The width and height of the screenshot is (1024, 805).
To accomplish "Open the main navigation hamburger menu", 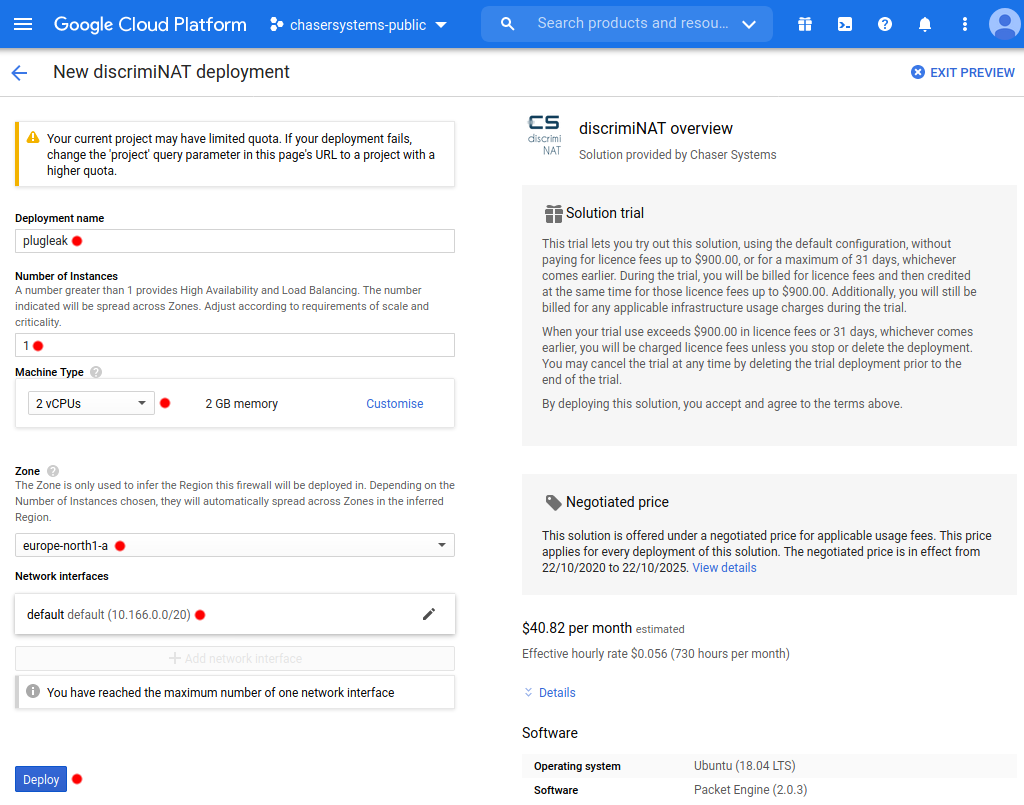I will tap(23, 24).
